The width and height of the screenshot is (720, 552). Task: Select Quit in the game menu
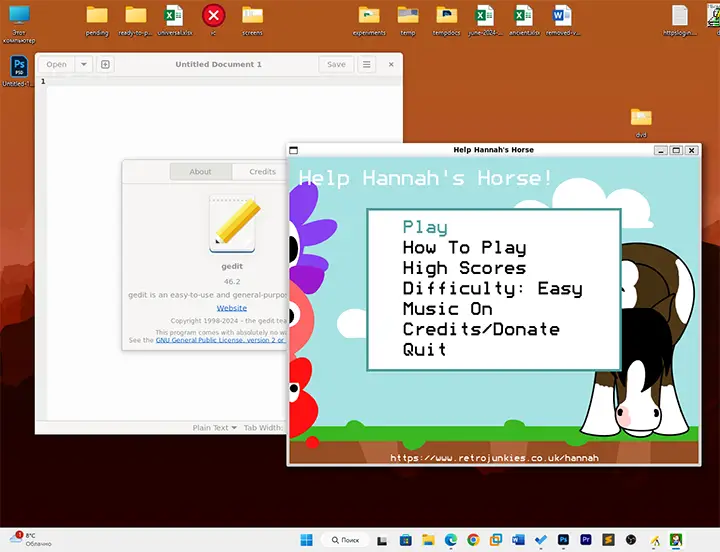coord(424,349)
